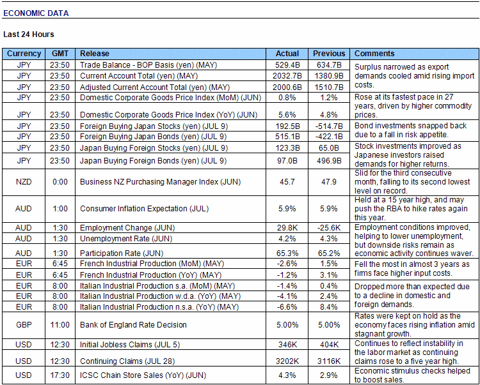Image resolution: width=480 pixels, height=385 pixels.
Task: Select the Currency column header
Action: coord(24,54)
